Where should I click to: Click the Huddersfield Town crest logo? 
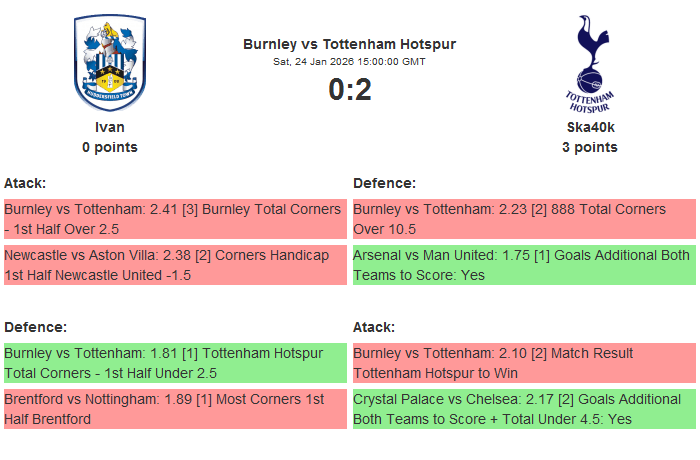pos(110,62)
